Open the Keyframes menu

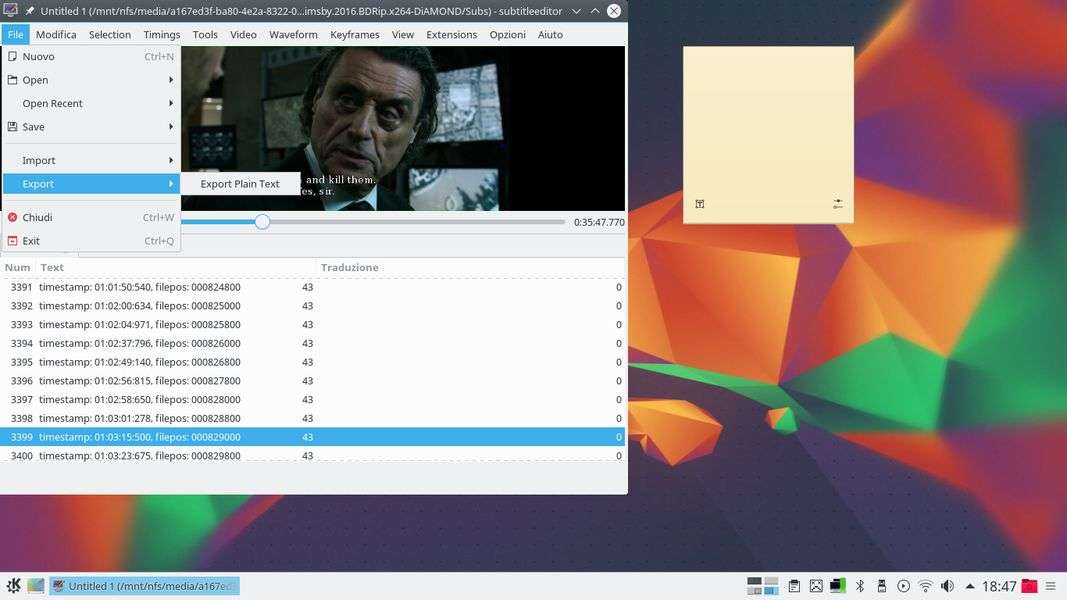point(355,35)
